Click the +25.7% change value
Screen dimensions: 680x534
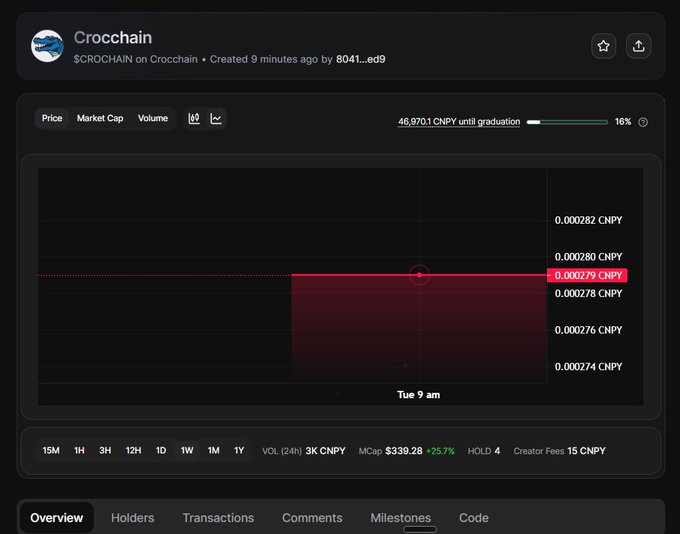(x=440, y=451)
